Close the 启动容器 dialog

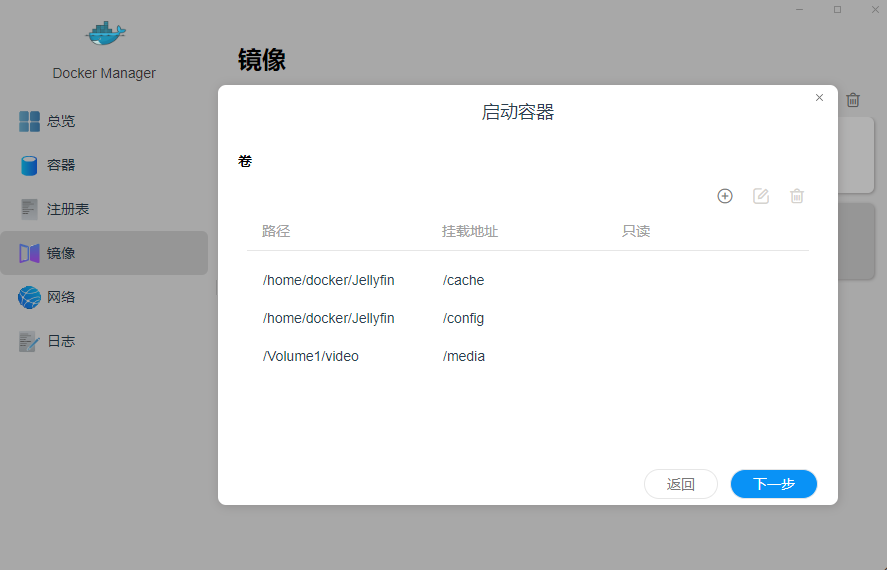point(820,98)
